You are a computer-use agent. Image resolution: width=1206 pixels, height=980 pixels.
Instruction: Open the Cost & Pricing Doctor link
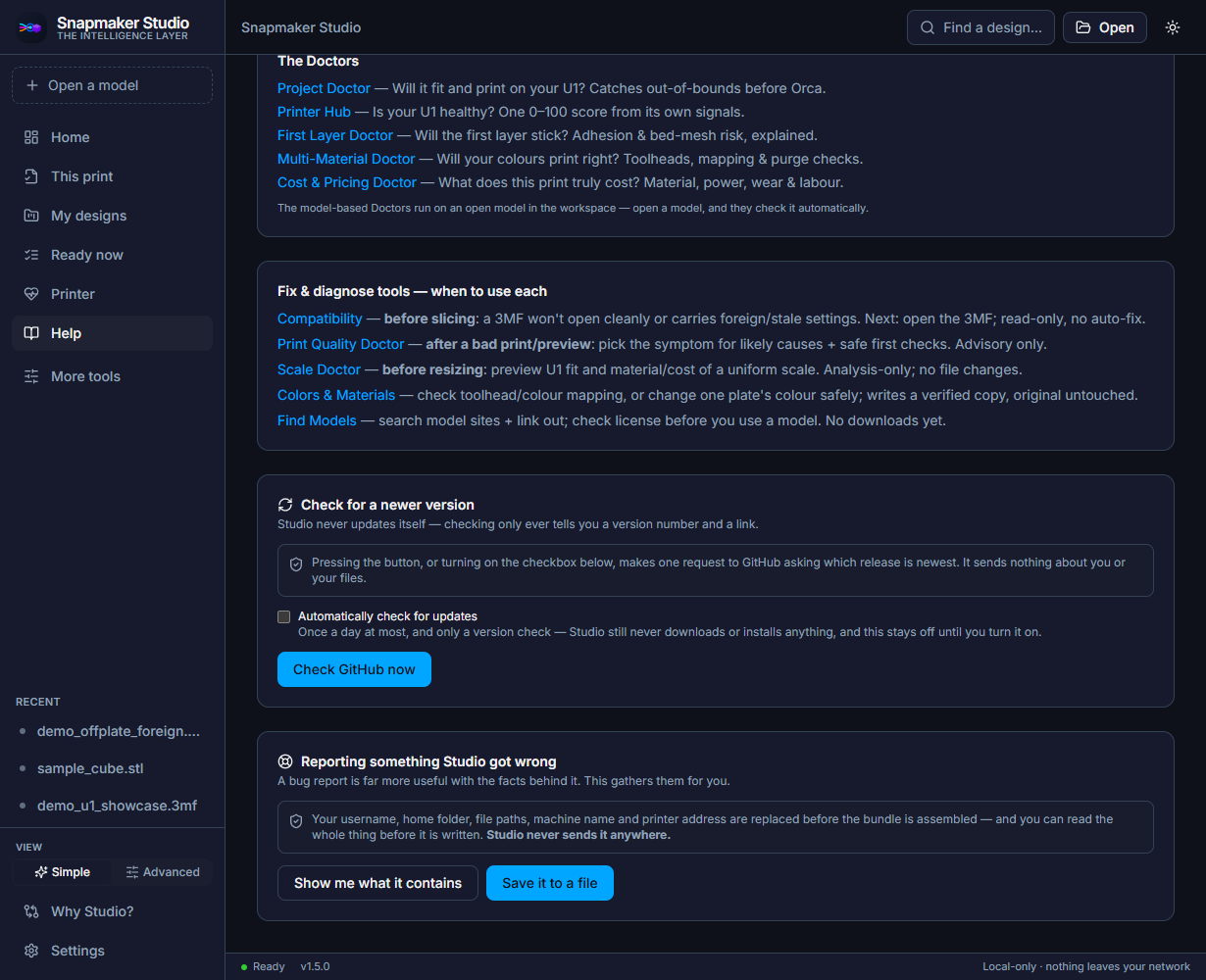click(347, 182)
